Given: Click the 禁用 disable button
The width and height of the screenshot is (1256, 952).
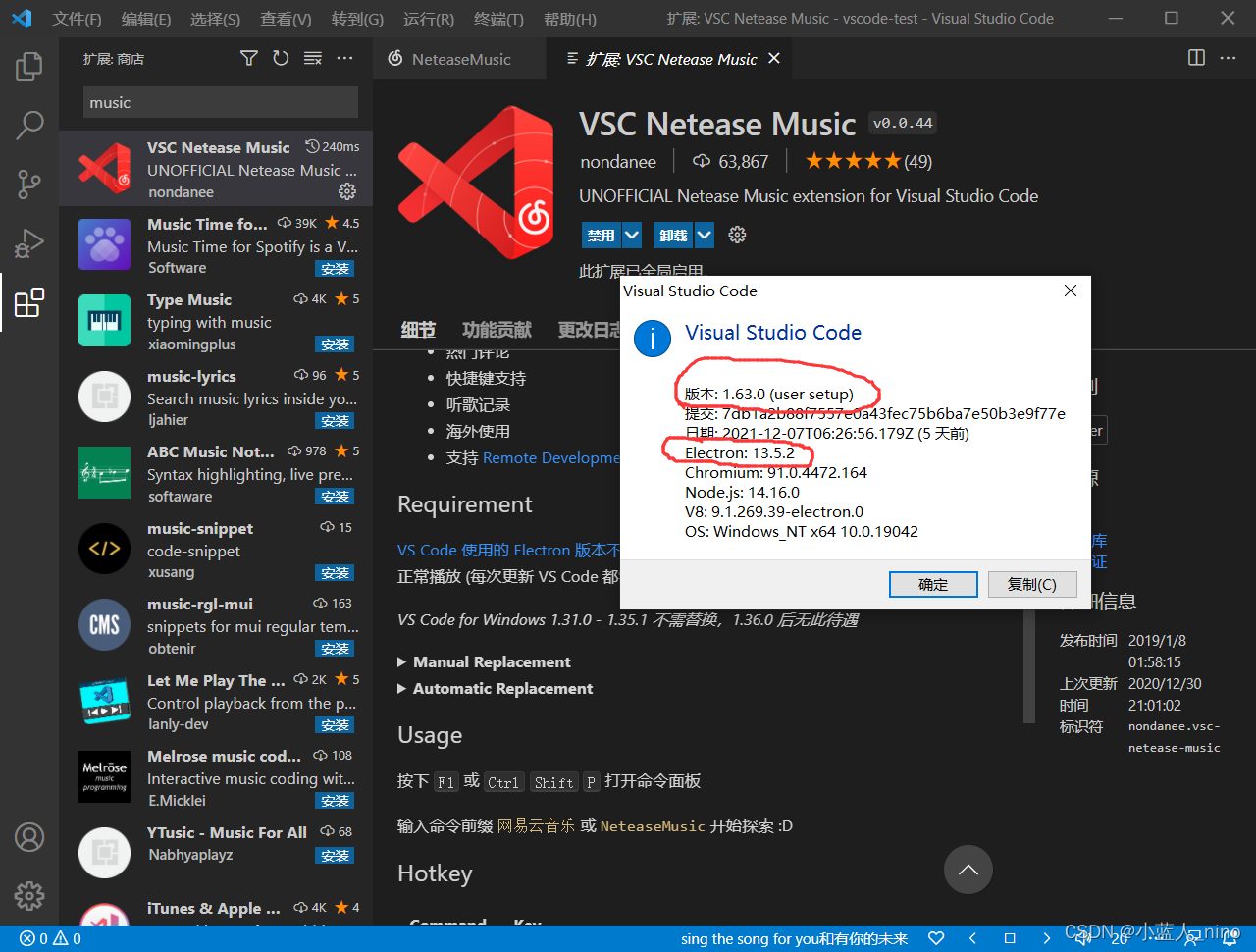Looking at the screenshot, I should pyautogui.click(x=601, y=235).
